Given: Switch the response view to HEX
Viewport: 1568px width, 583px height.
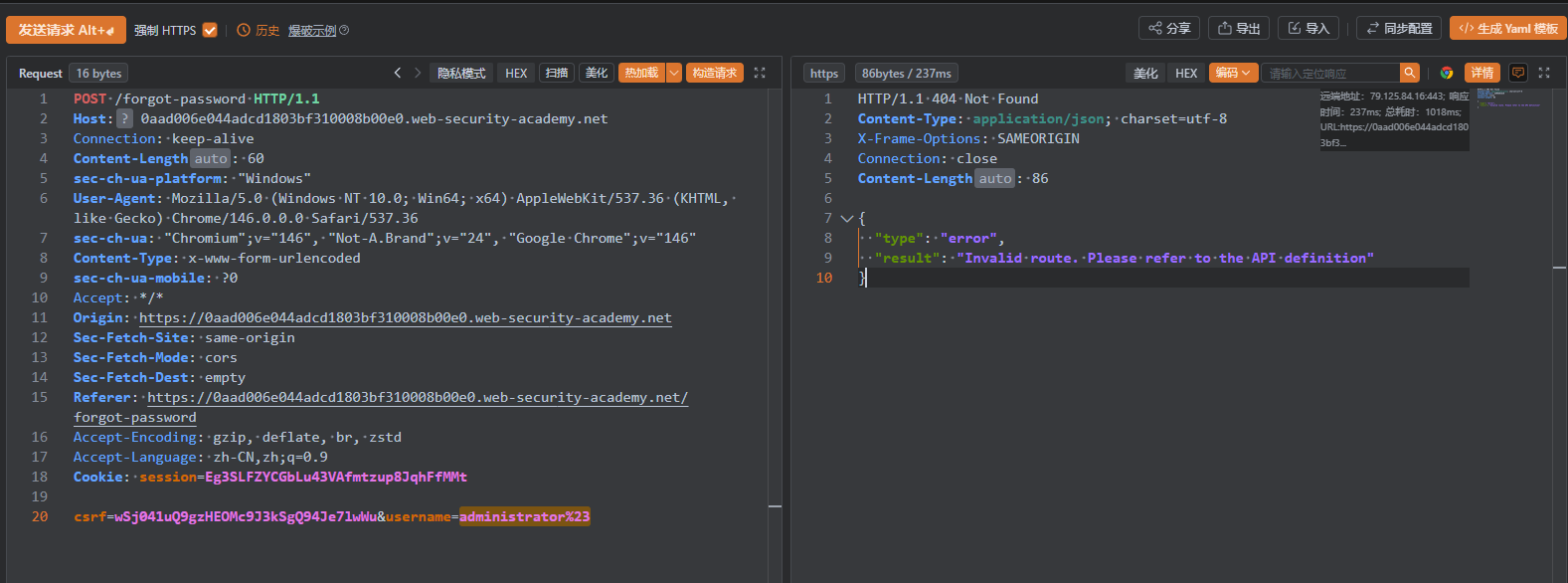Looking at the screenshot, I should tap(1186, 73).
